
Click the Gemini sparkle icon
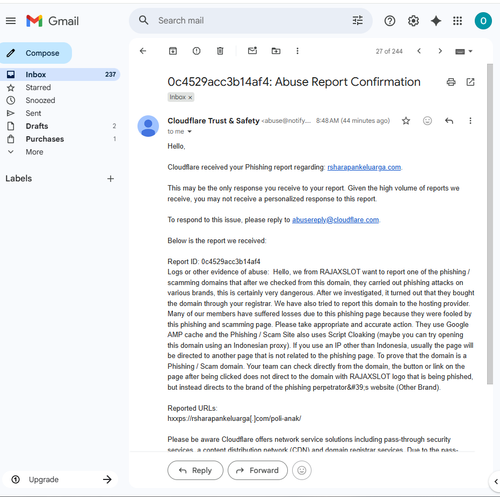(x=436, y=21)
